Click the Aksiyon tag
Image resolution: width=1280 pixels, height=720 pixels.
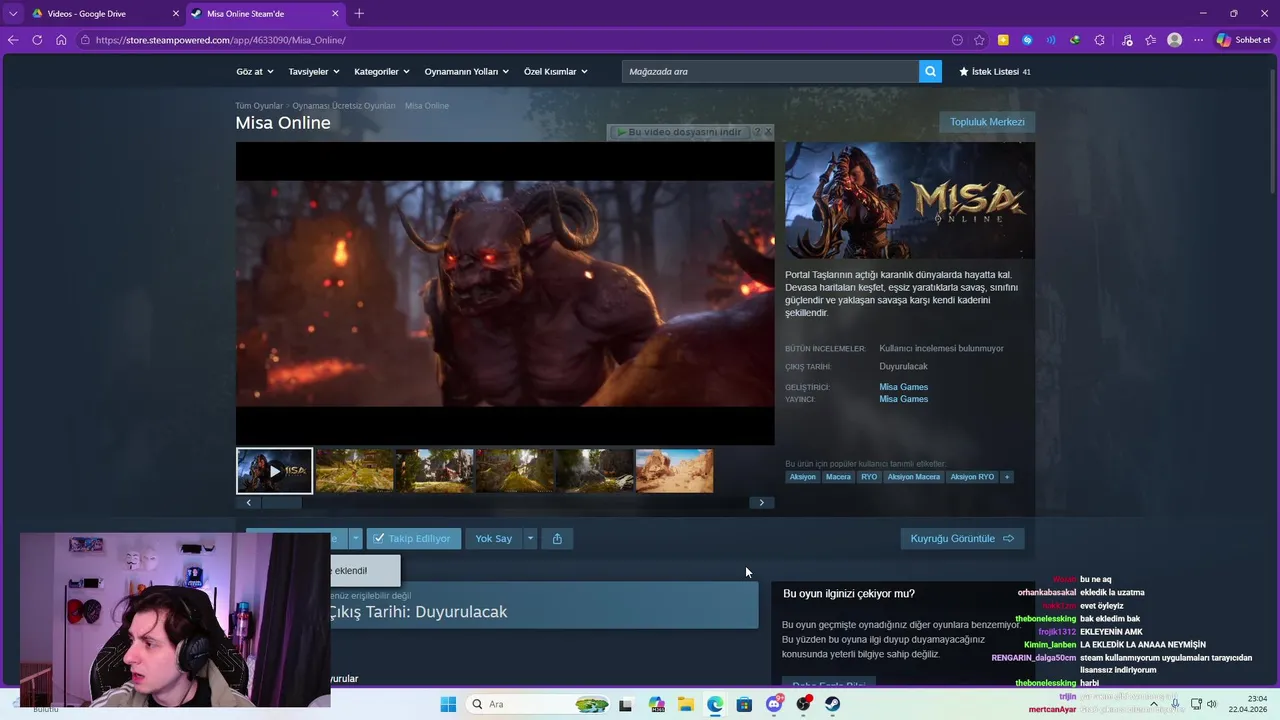click(x=802, y=477)
